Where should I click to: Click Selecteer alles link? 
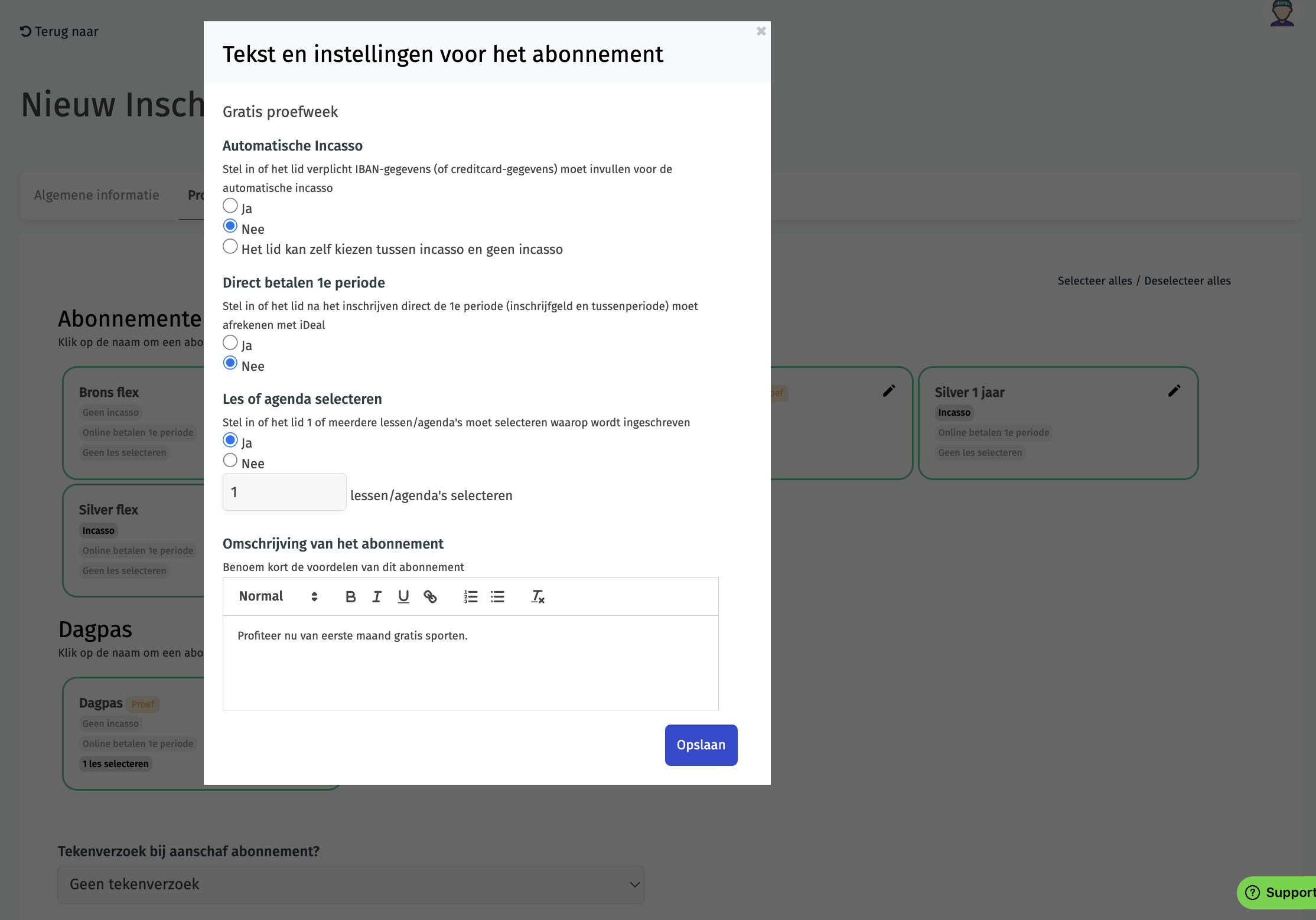1095,281
